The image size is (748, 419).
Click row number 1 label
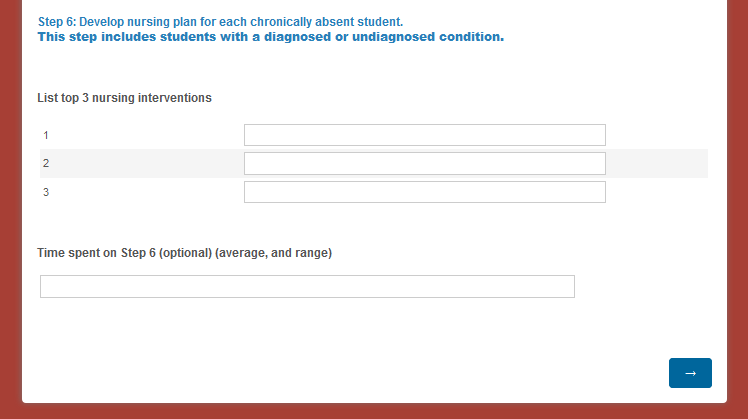(x=46, y=135)
